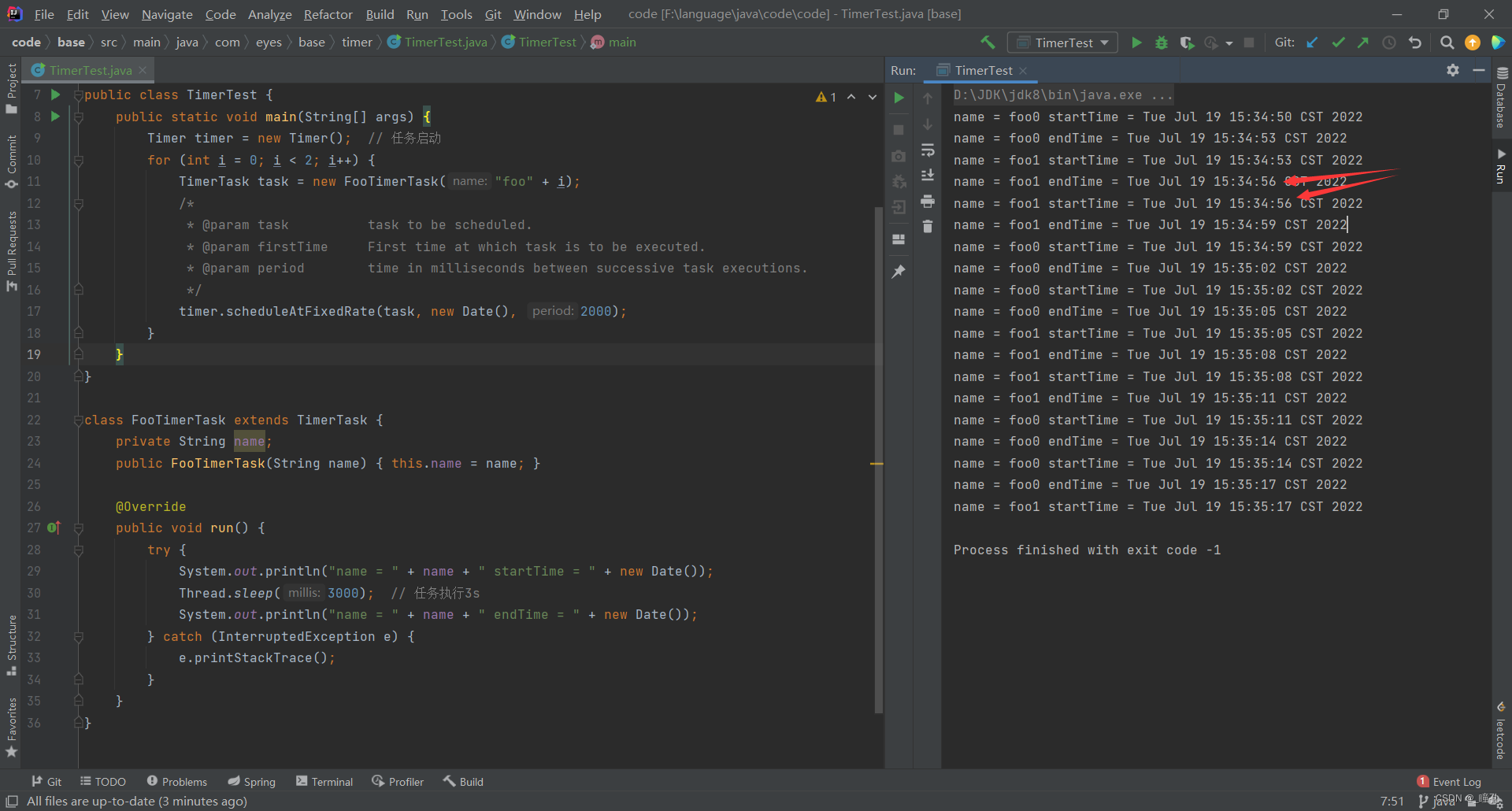This screenshot has width=1512, height=811.
Task: Open the Refactor menu
Action: pos(328,14)
